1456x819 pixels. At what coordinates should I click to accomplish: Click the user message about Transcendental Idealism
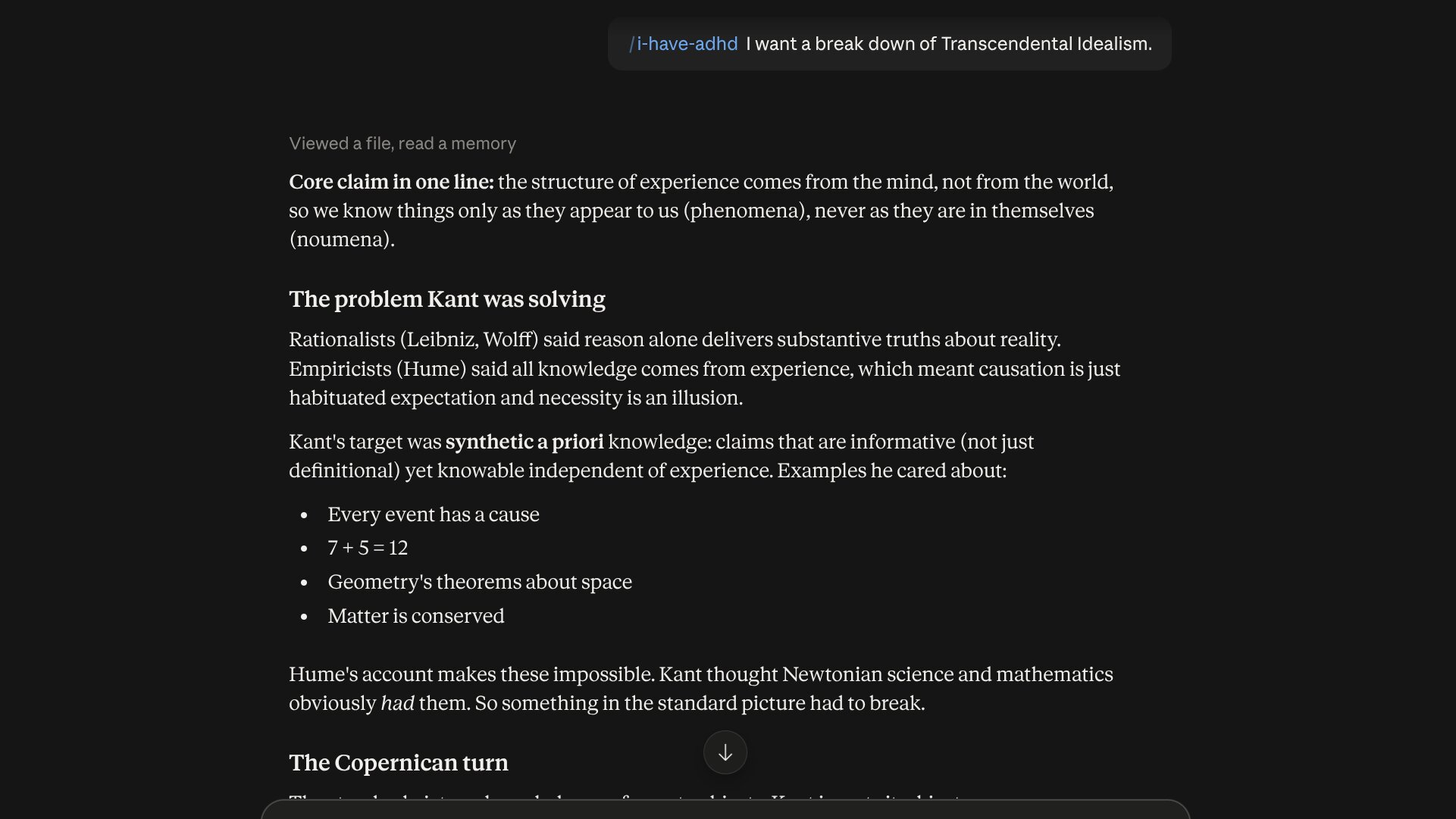click(890, 44)
